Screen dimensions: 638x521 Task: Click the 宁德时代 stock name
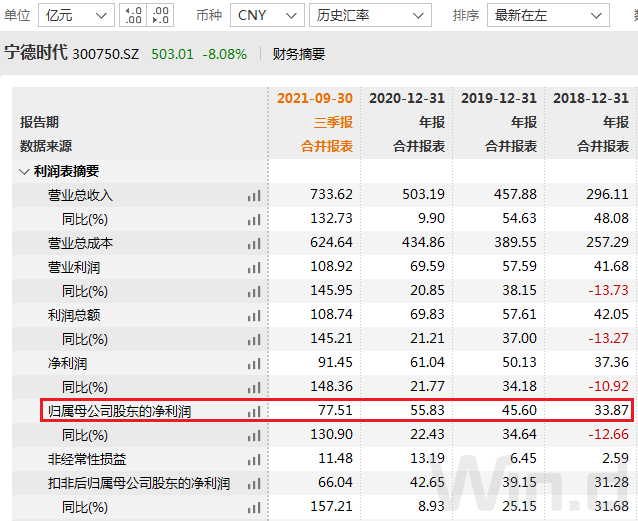[36, 53]
